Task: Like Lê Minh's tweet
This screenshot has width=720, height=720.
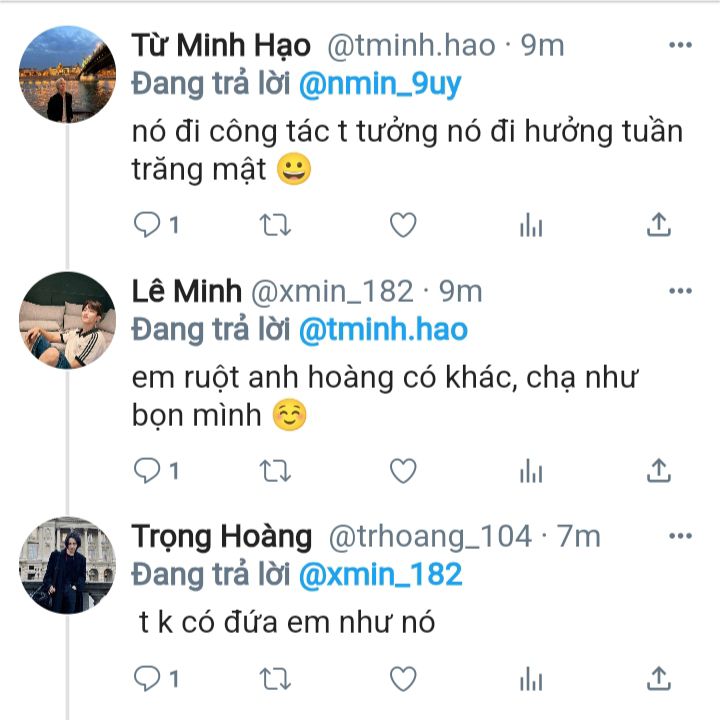Action: tap(402, 470)
